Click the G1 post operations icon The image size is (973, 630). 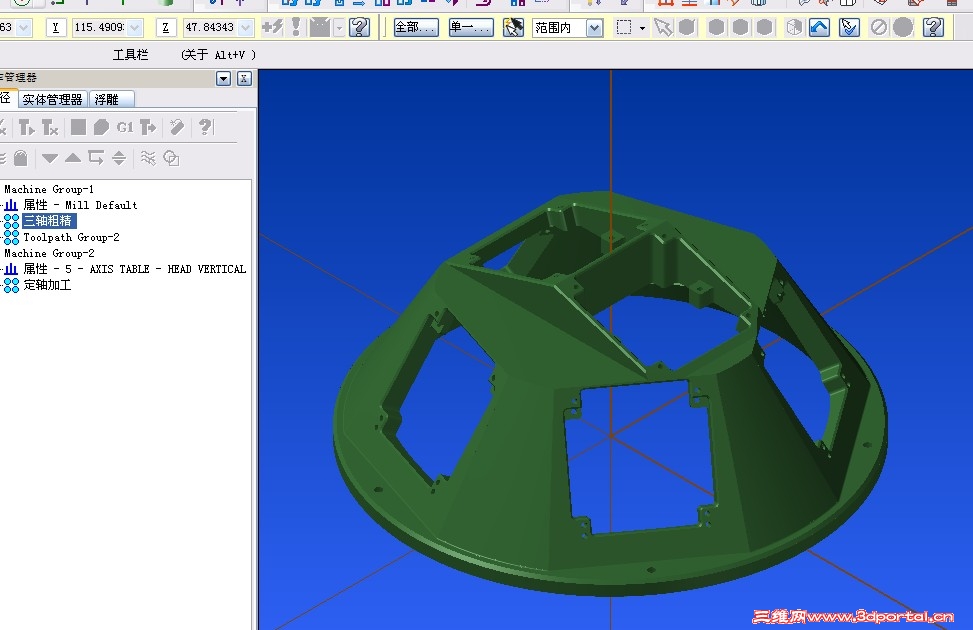coord(125,127)
